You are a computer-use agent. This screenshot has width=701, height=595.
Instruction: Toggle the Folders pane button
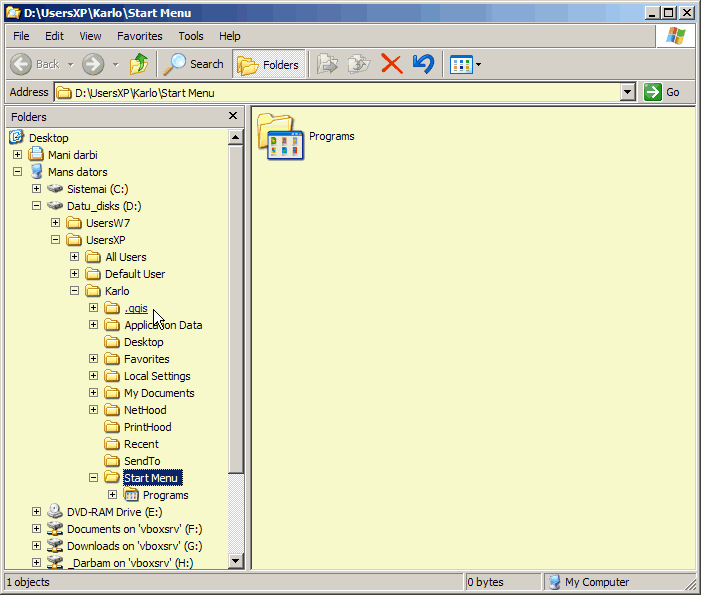(268, 64)
